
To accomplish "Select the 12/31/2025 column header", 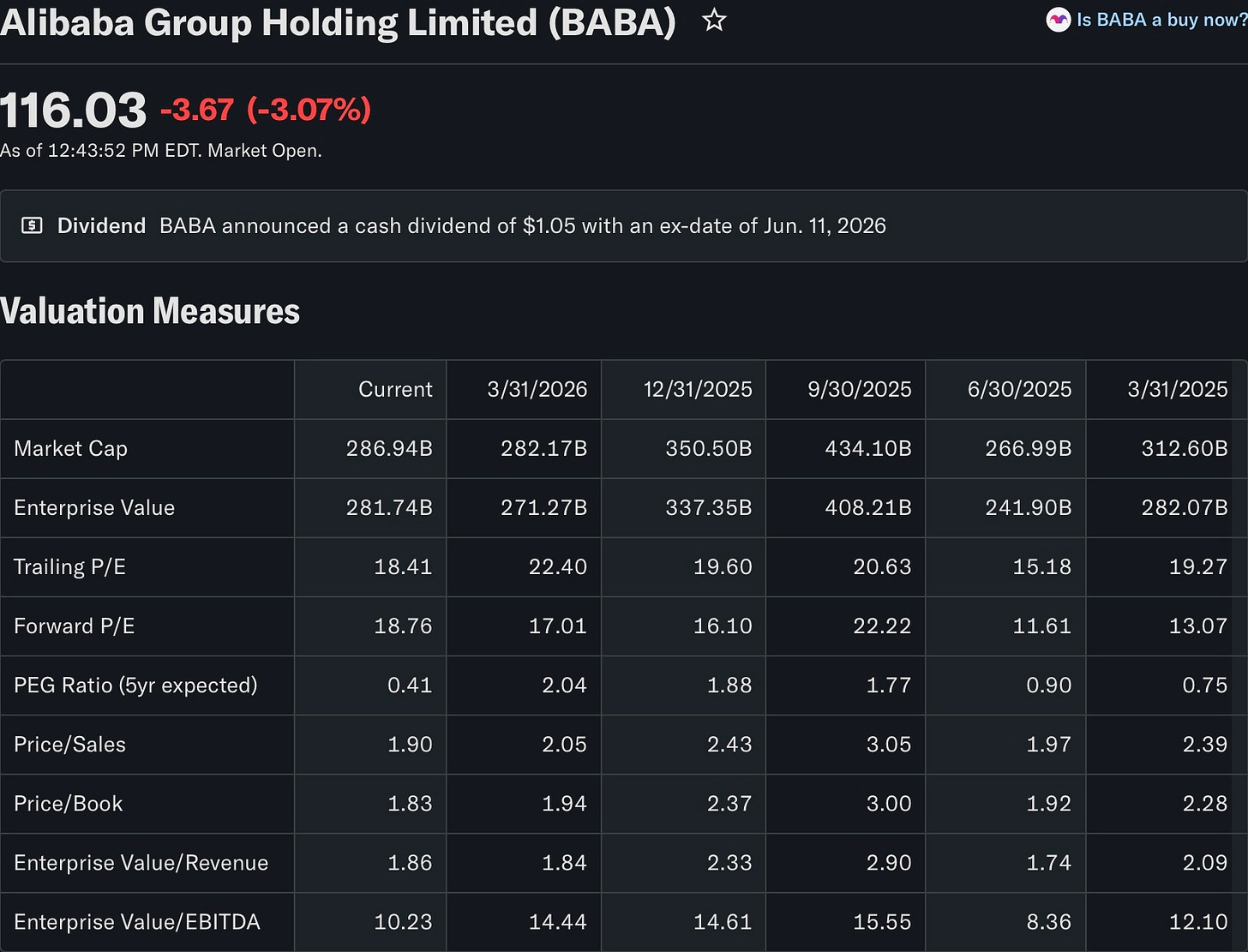I will pyautogui.click(x=698, y=389).
